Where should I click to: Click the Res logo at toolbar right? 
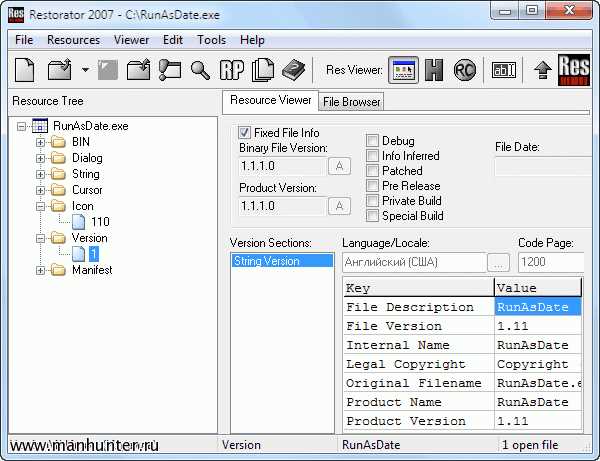click(573, 70)
